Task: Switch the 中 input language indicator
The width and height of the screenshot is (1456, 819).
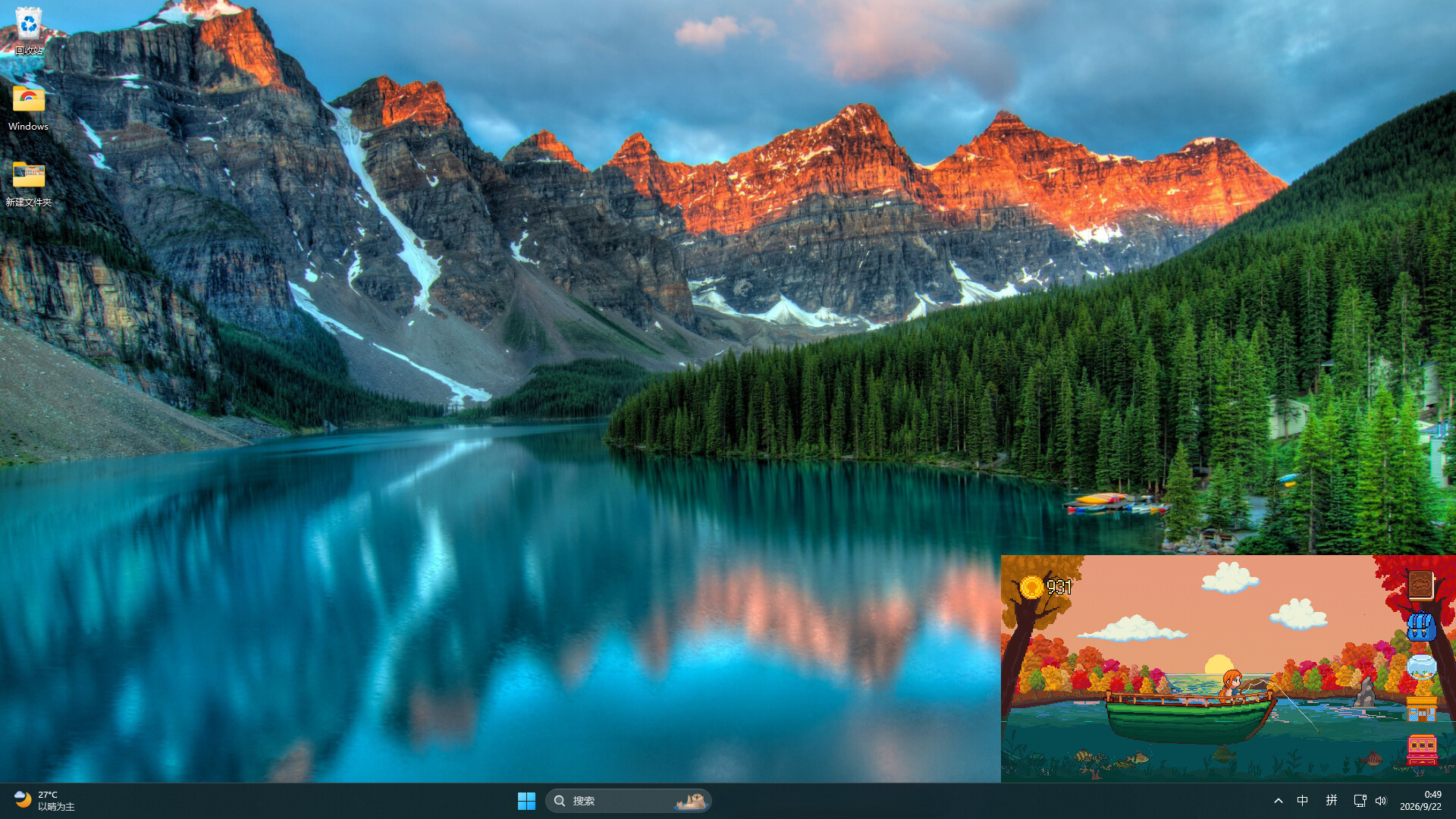Action: pyautogui.click(x=1303, y=801)
